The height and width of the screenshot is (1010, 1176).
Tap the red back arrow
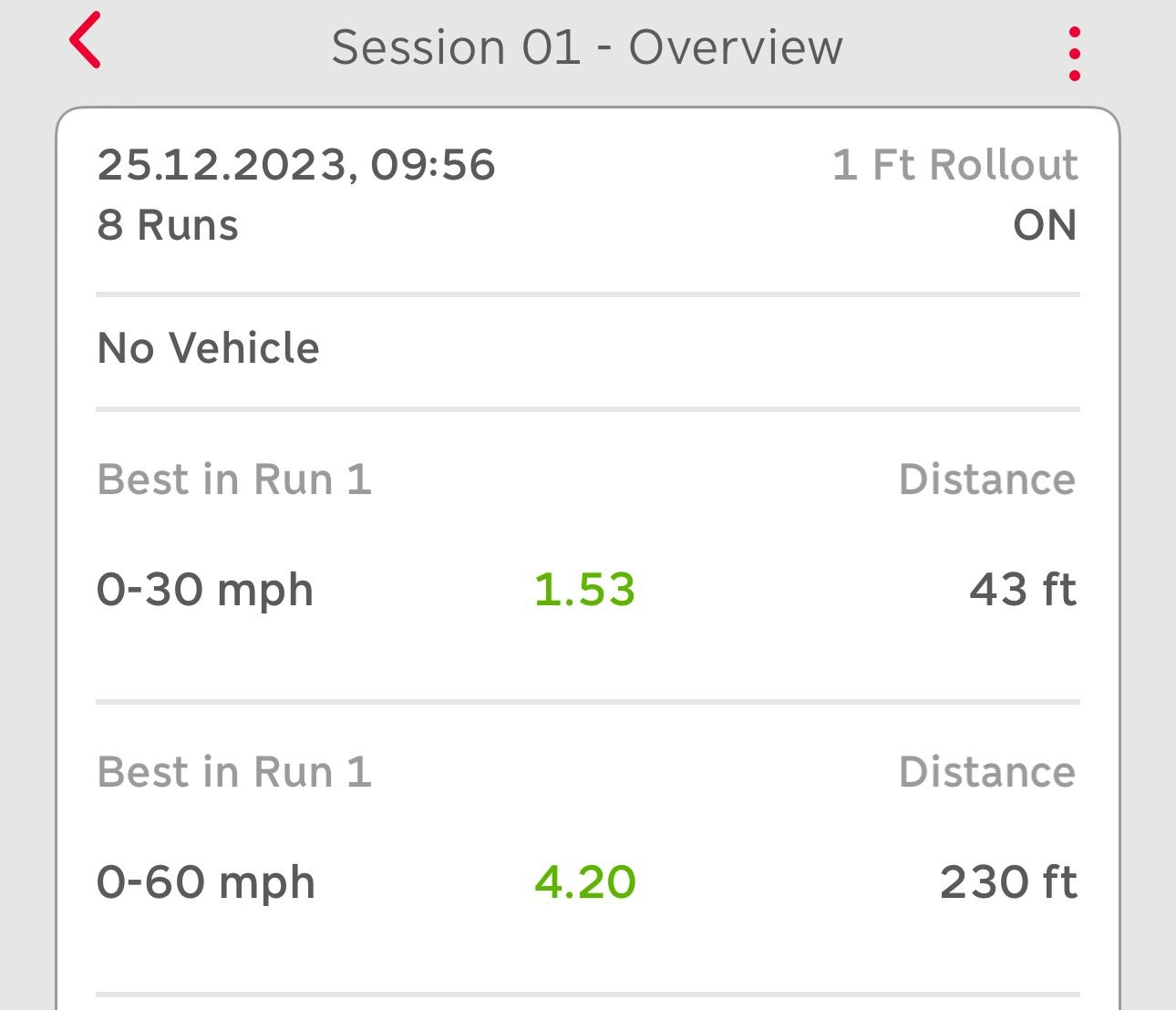click(85, 41)
